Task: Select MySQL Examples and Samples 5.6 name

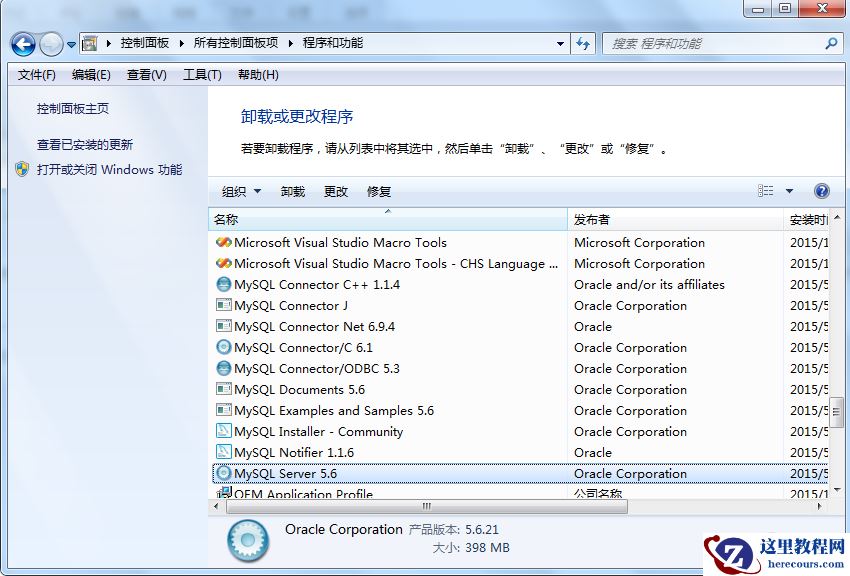Action: click(x=334, y=411)
